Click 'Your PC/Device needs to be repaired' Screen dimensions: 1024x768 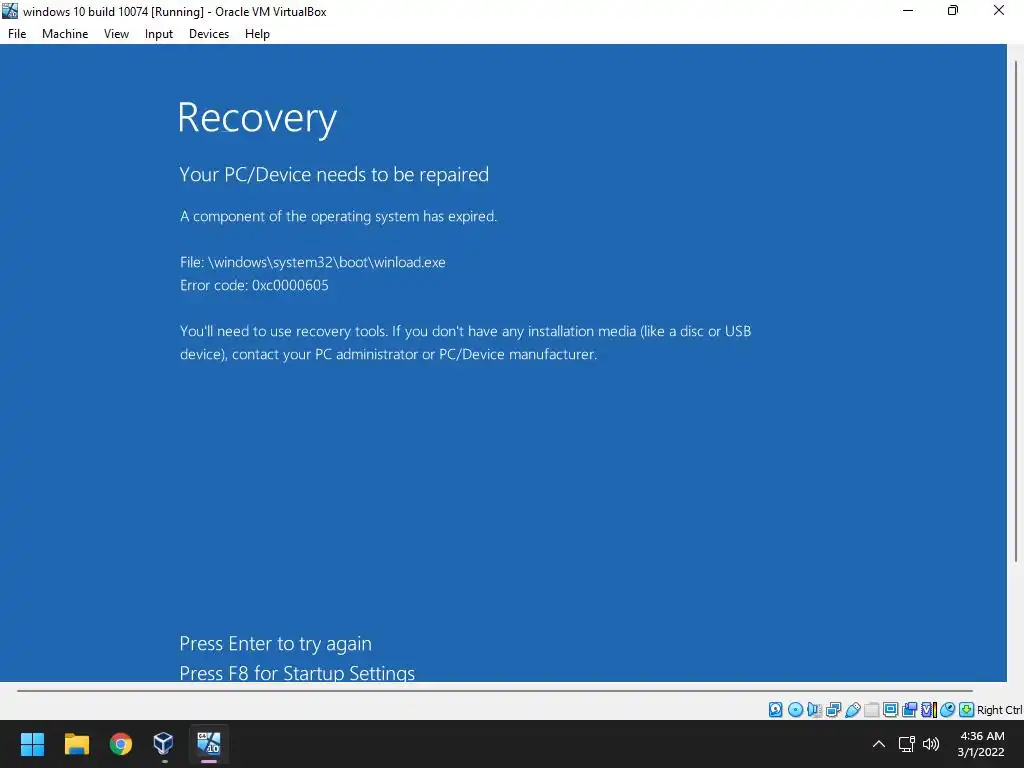(x=334, y=174)
